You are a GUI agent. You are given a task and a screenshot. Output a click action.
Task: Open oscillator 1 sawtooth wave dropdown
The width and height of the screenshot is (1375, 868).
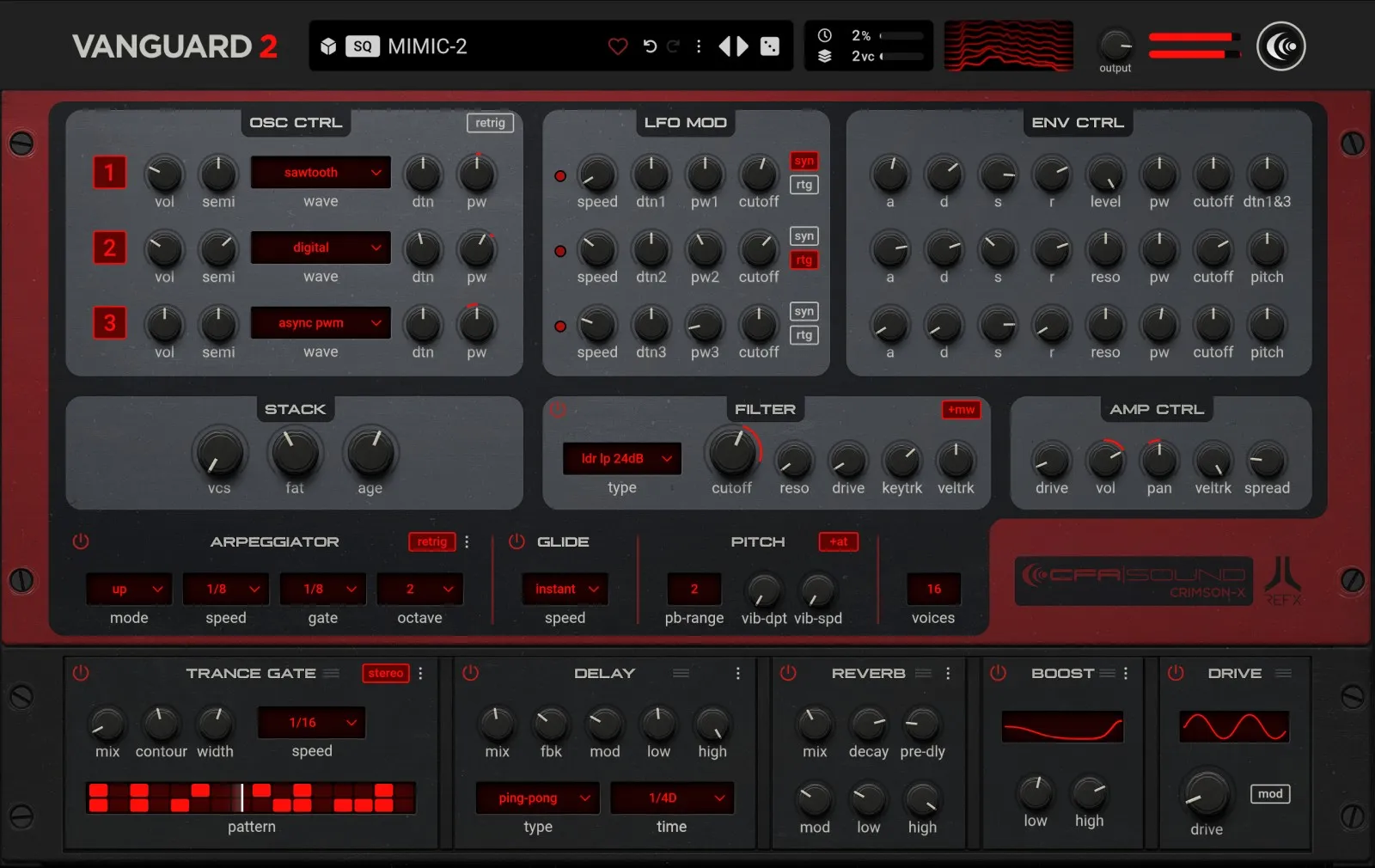[321, 173]
